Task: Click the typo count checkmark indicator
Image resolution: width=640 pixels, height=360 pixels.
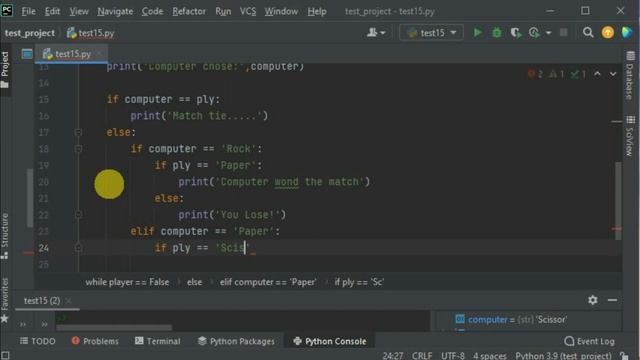Action: pyautogui.click(x=578, y=74)
